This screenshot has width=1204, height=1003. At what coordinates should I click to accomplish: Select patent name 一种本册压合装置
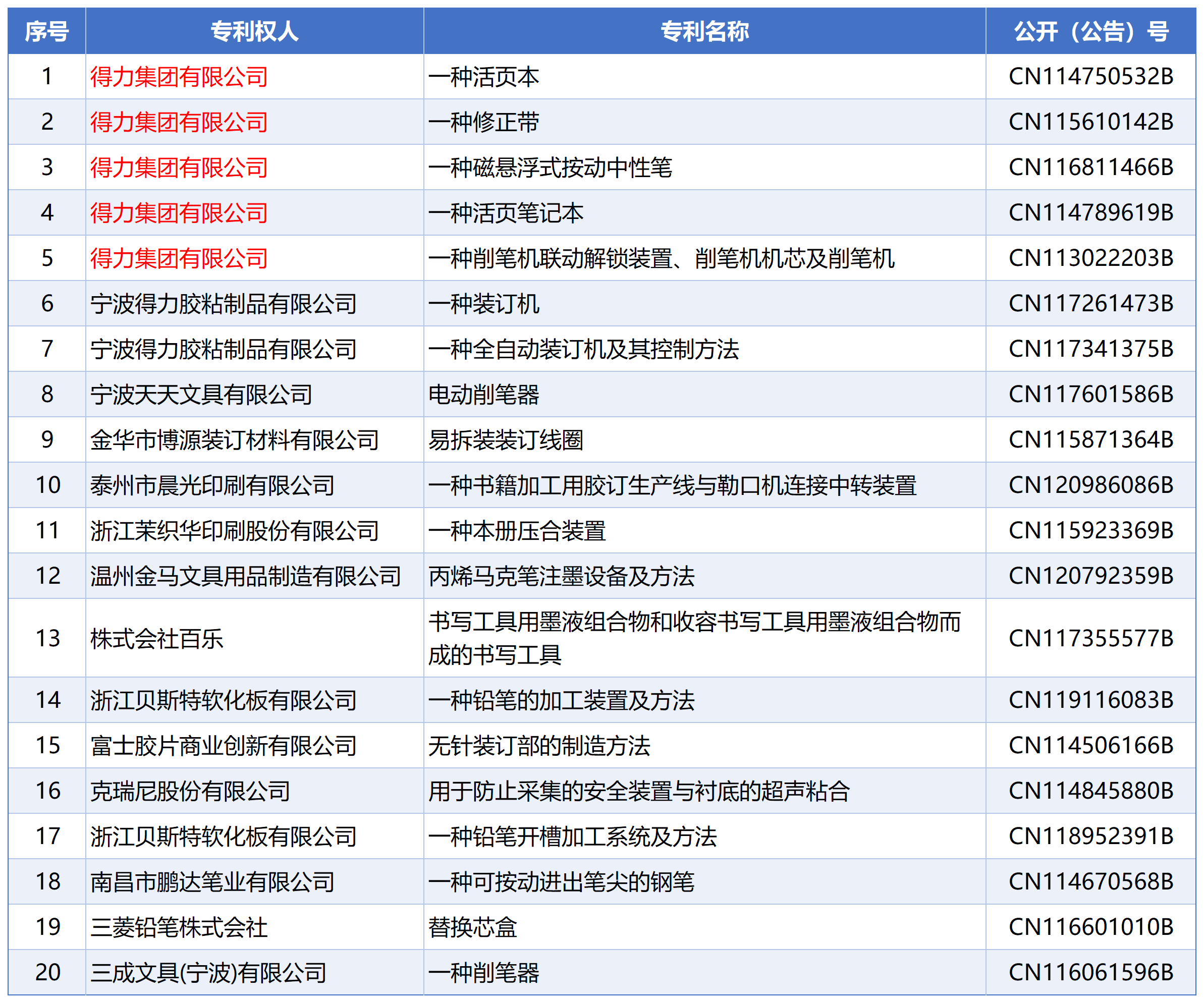tap(517, 531)
